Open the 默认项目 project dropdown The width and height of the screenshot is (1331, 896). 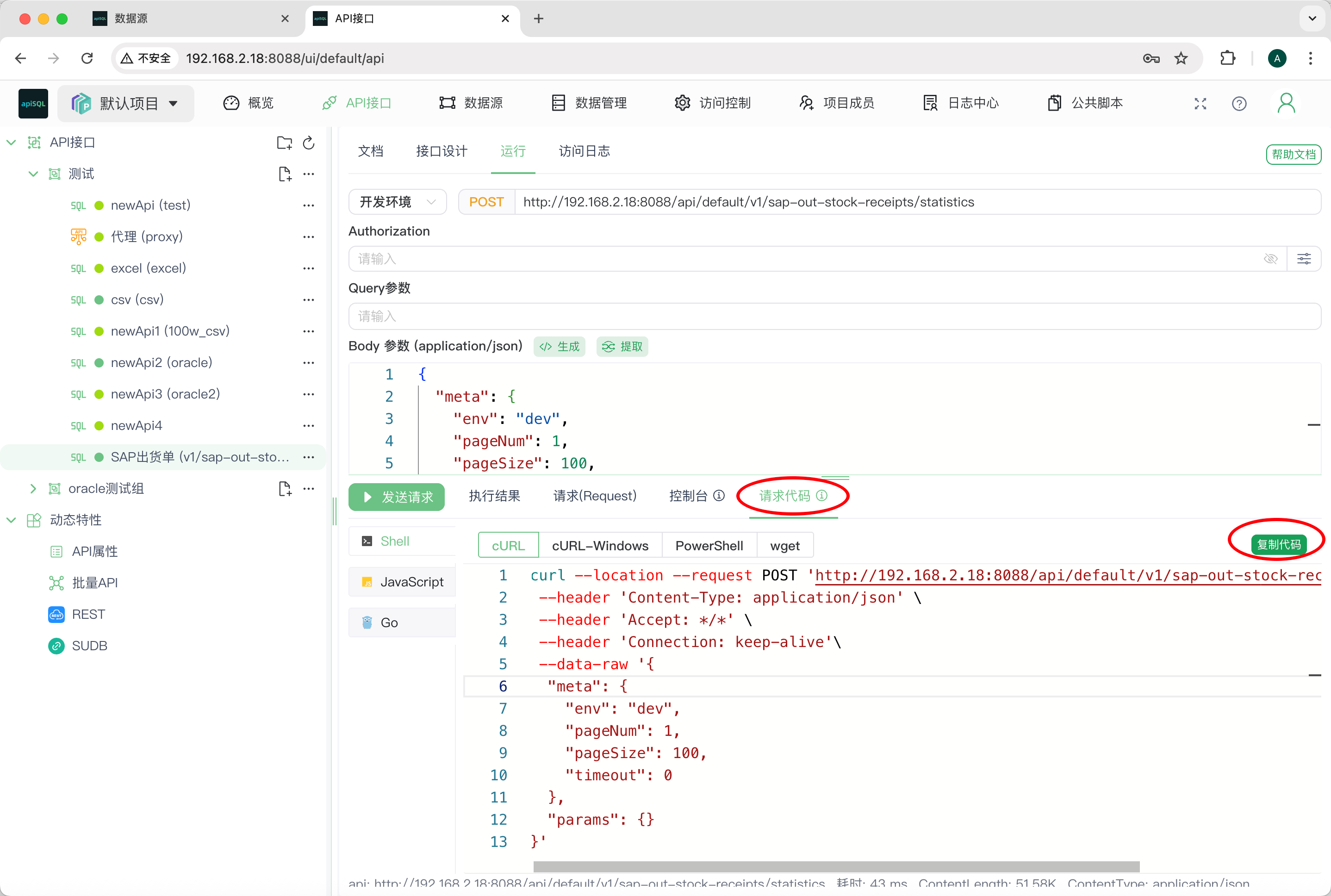tap(126, 103)
